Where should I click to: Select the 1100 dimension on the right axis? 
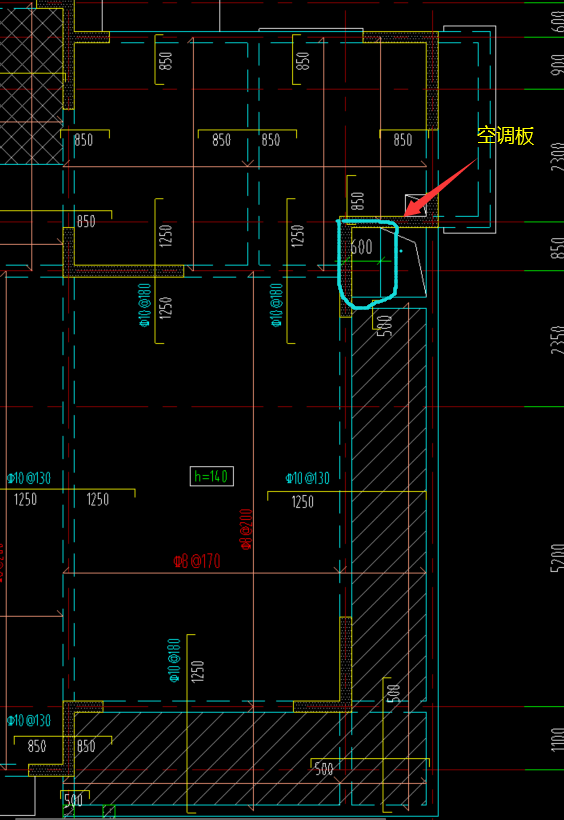click(x=558, y=739)
